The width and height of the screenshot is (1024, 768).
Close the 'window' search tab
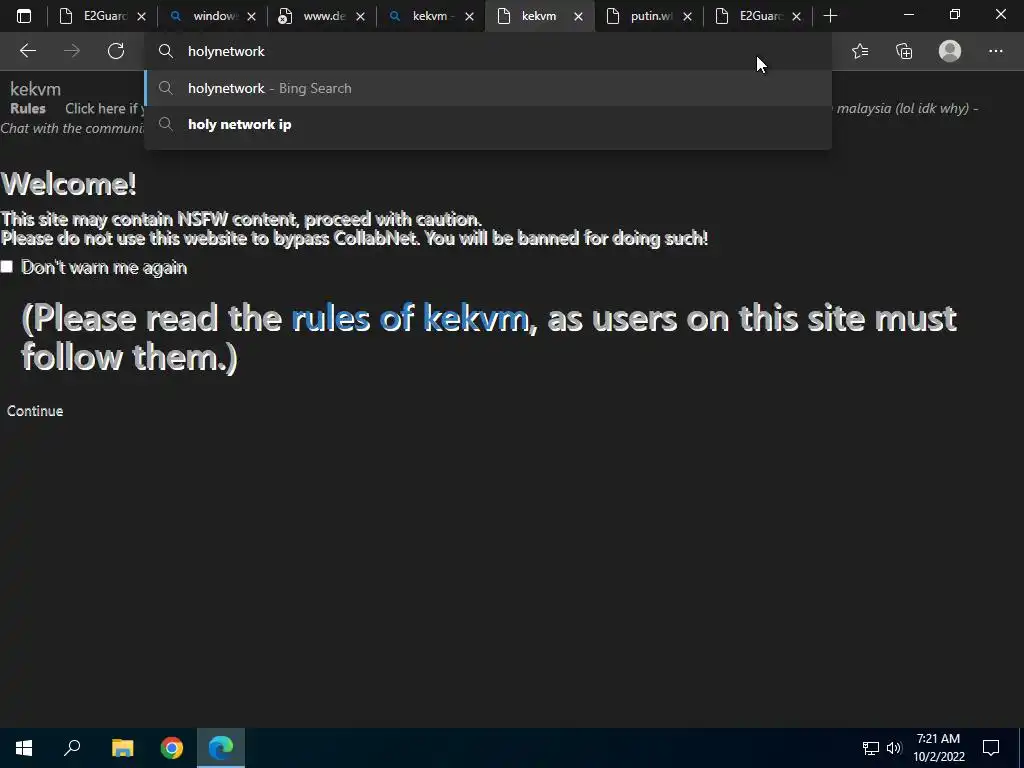point(251,17)
